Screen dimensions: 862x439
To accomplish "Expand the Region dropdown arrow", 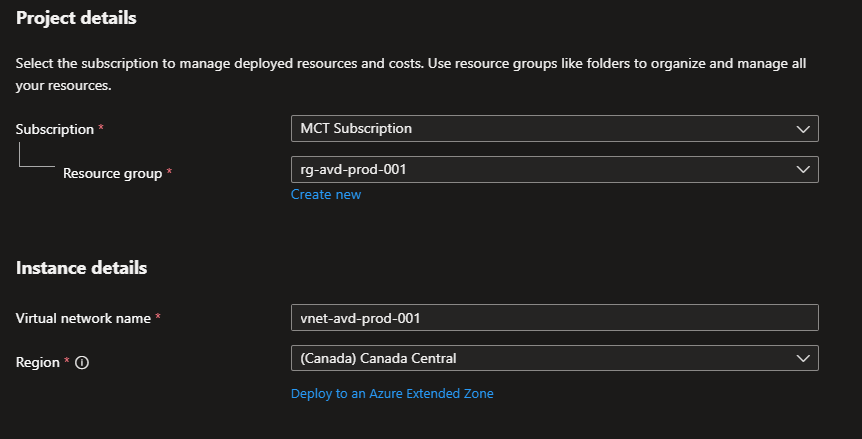I will coord(802,358).
